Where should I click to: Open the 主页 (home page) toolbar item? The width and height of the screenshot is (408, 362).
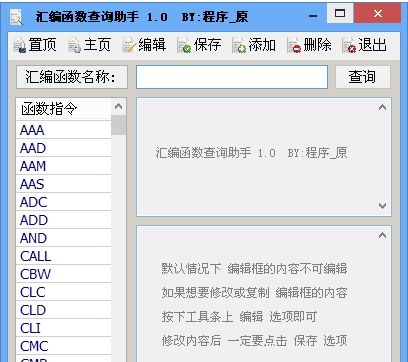pyautogui.click(x=89, y=45)
